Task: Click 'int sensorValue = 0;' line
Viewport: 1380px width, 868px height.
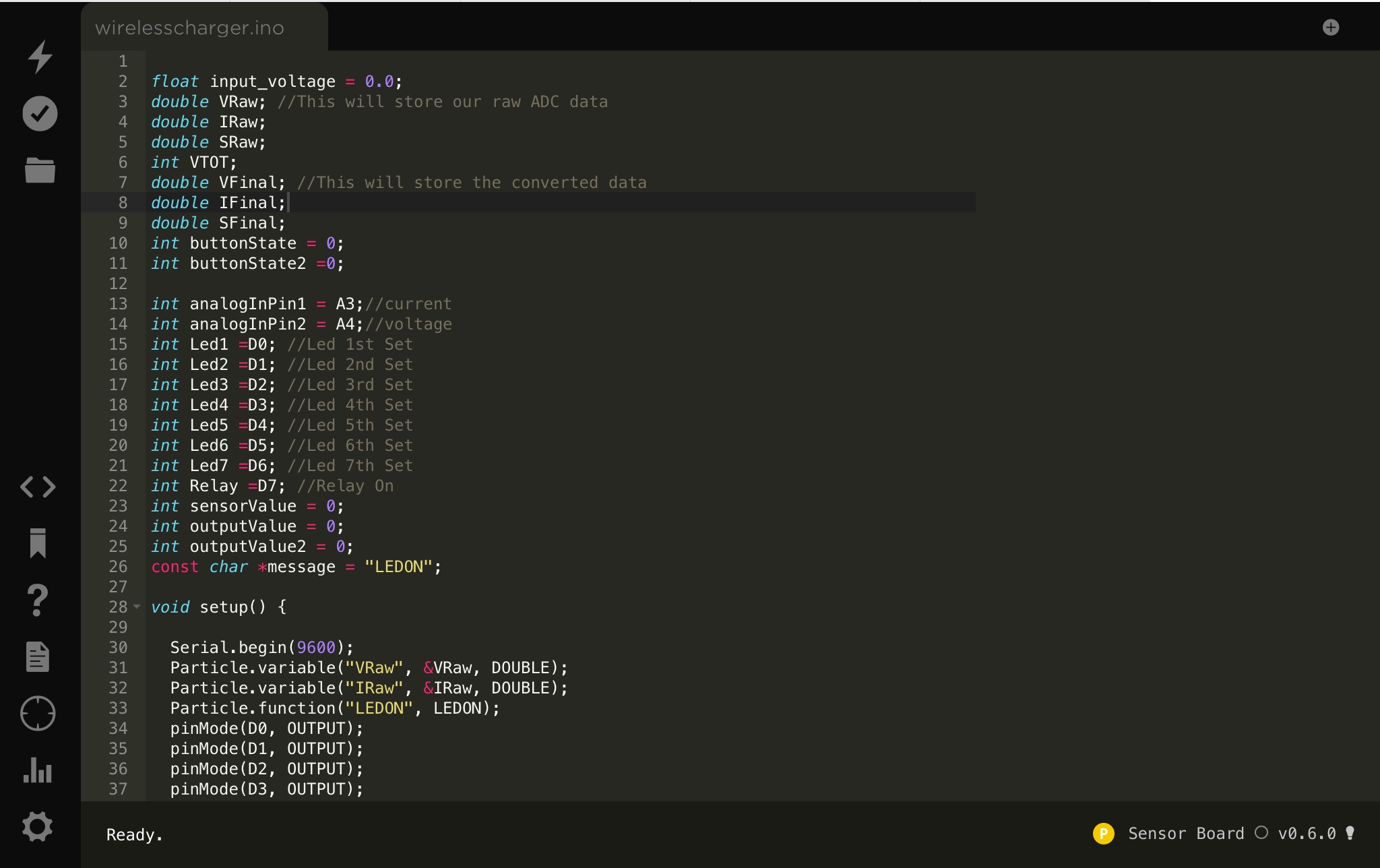Action: point(247,506)
